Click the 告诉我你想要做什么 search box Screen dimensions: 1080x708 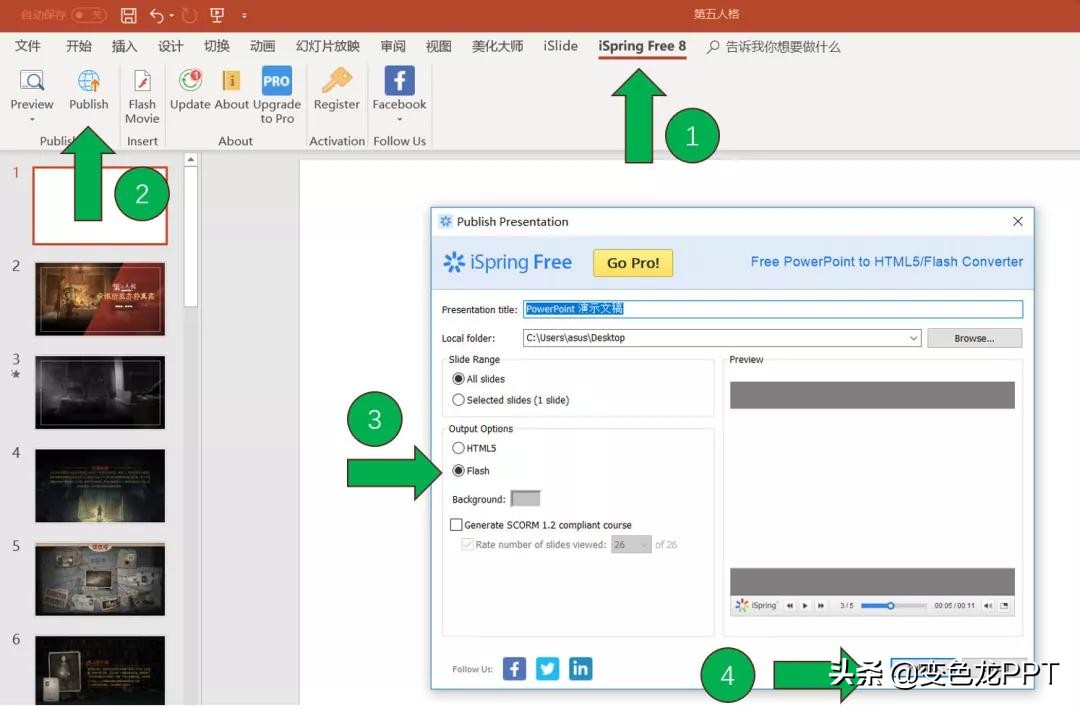pyautogui.click(x=774, y=47)
